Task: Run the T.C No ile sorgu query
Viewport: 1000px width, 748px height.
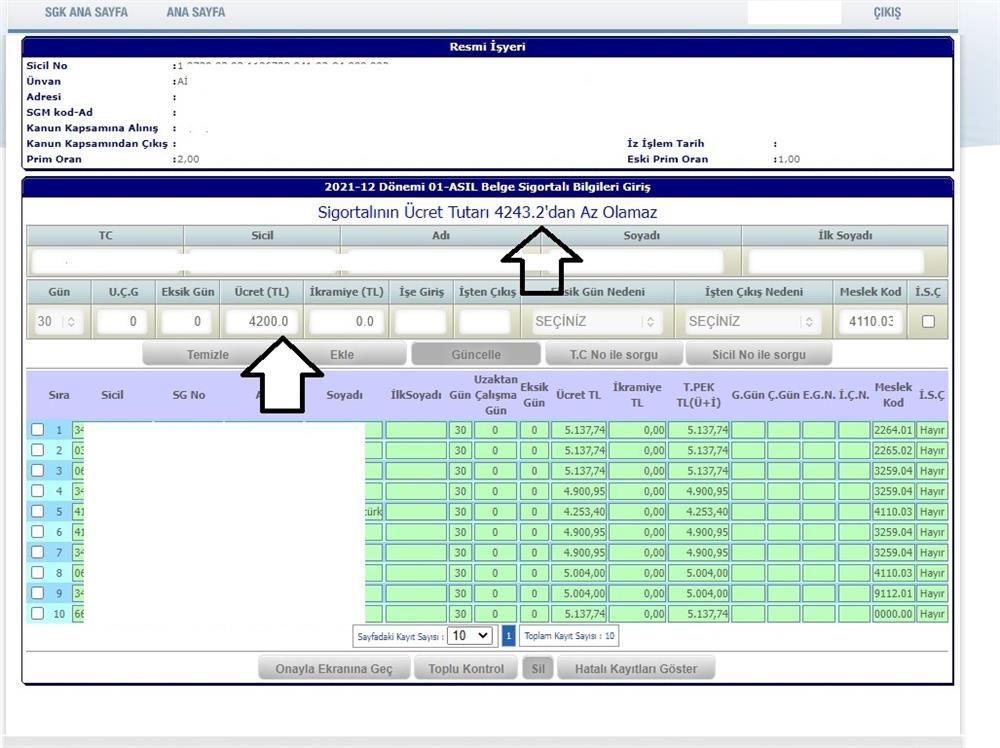Action: [614, 355]
